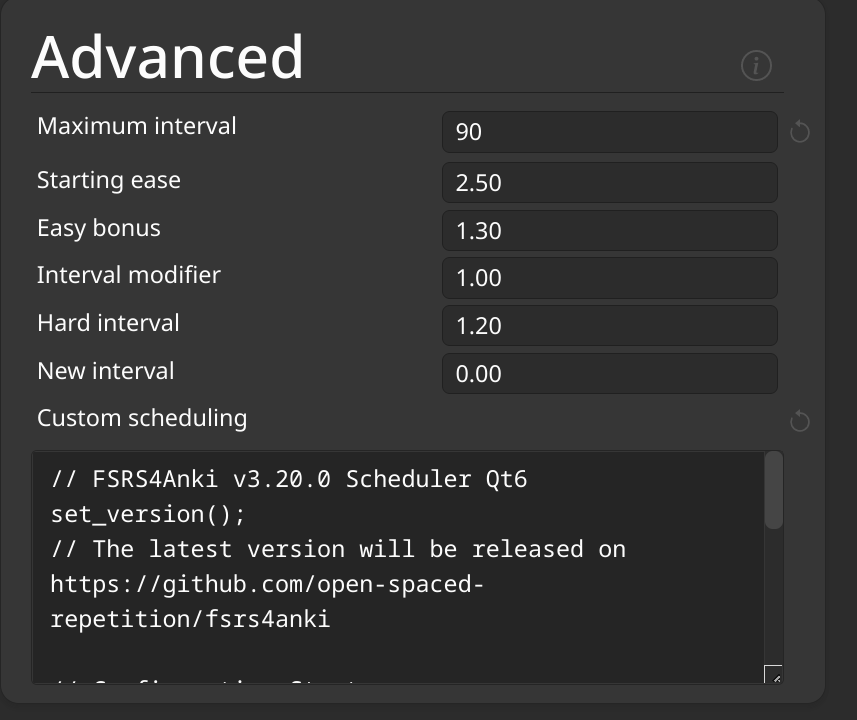Click the Maximum interval label

coord(137,126)
